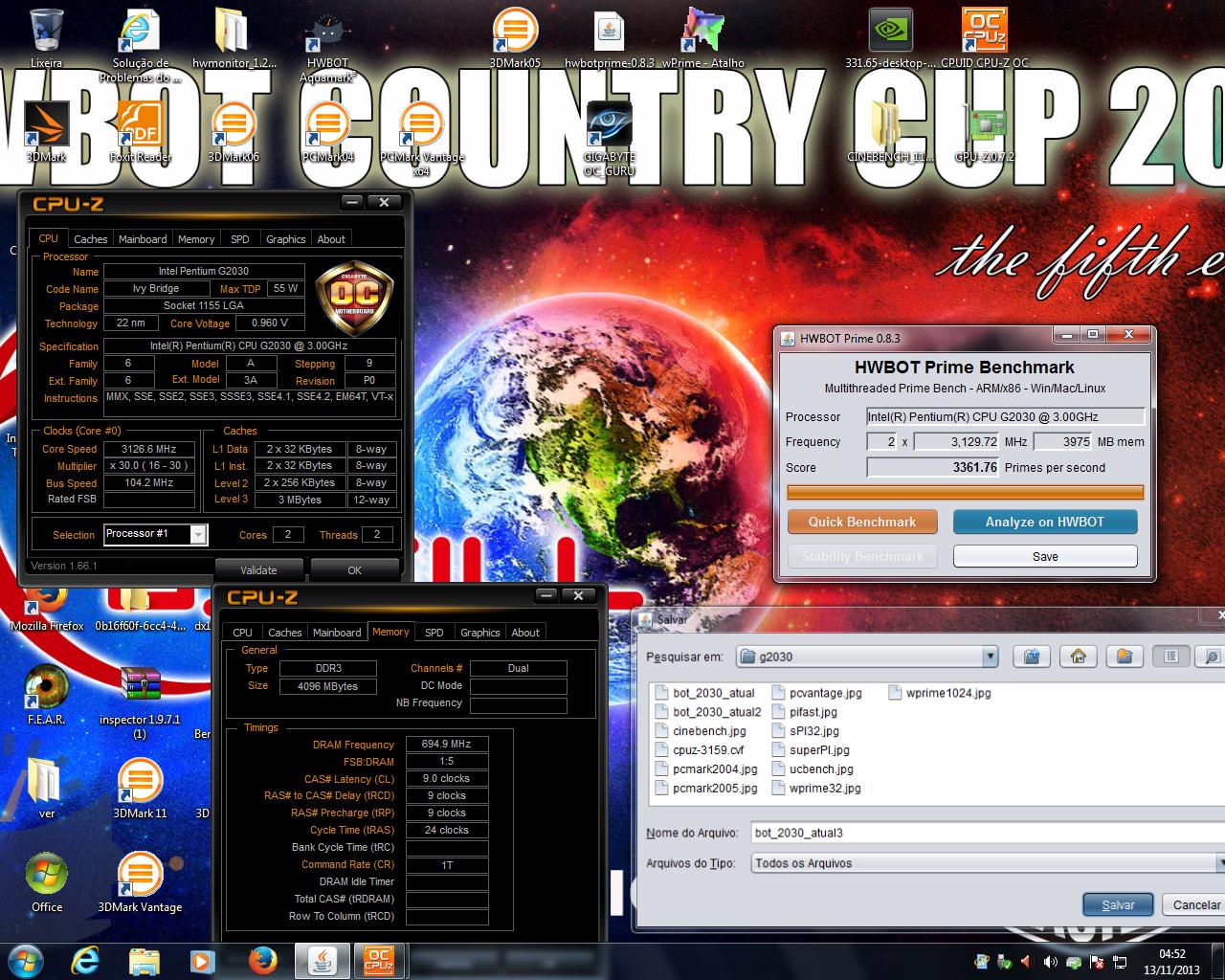Click the Validate button in CPU-Z

(258, 569)
